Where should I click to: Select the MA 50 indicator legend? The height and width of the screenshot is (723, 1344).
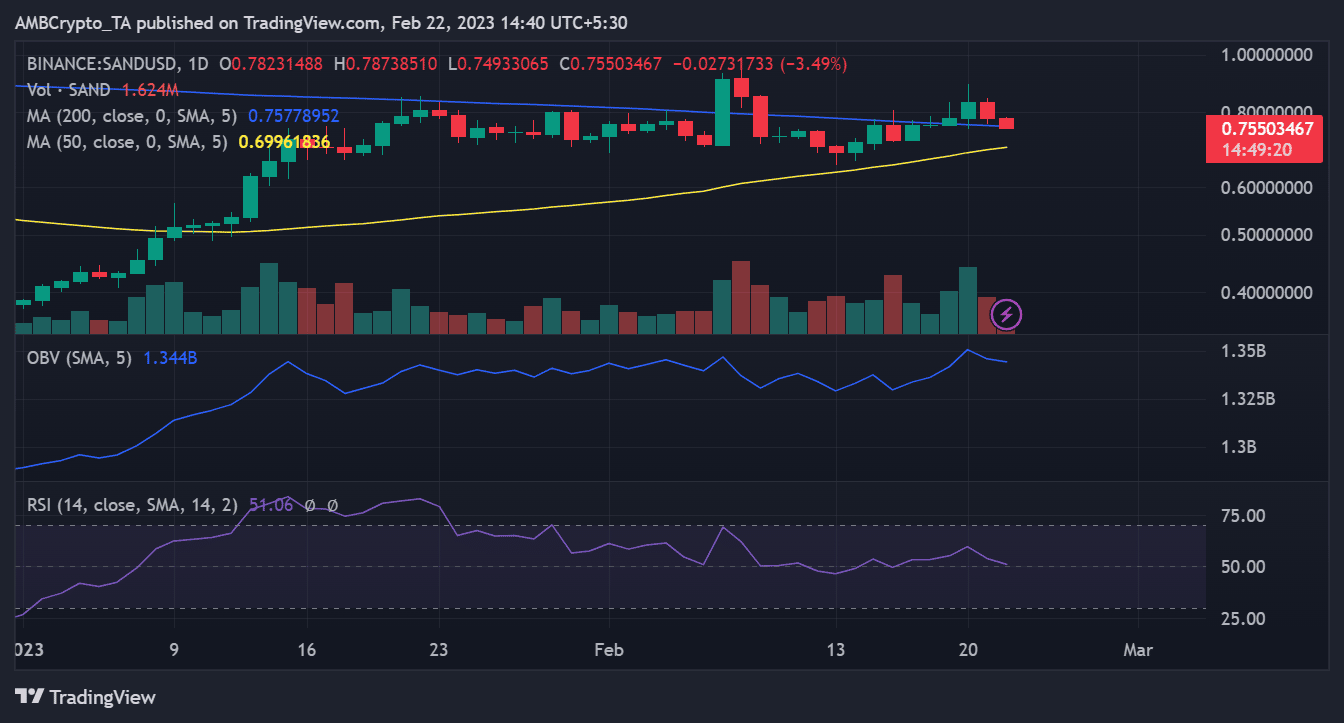click(x=128, y=142)
